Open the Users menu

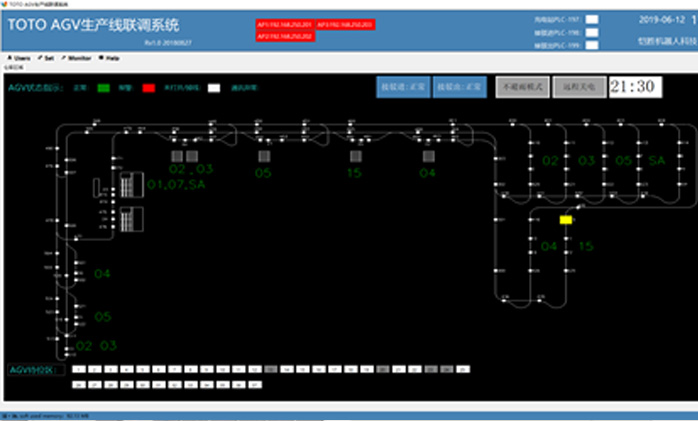click(x=19, y=58)
